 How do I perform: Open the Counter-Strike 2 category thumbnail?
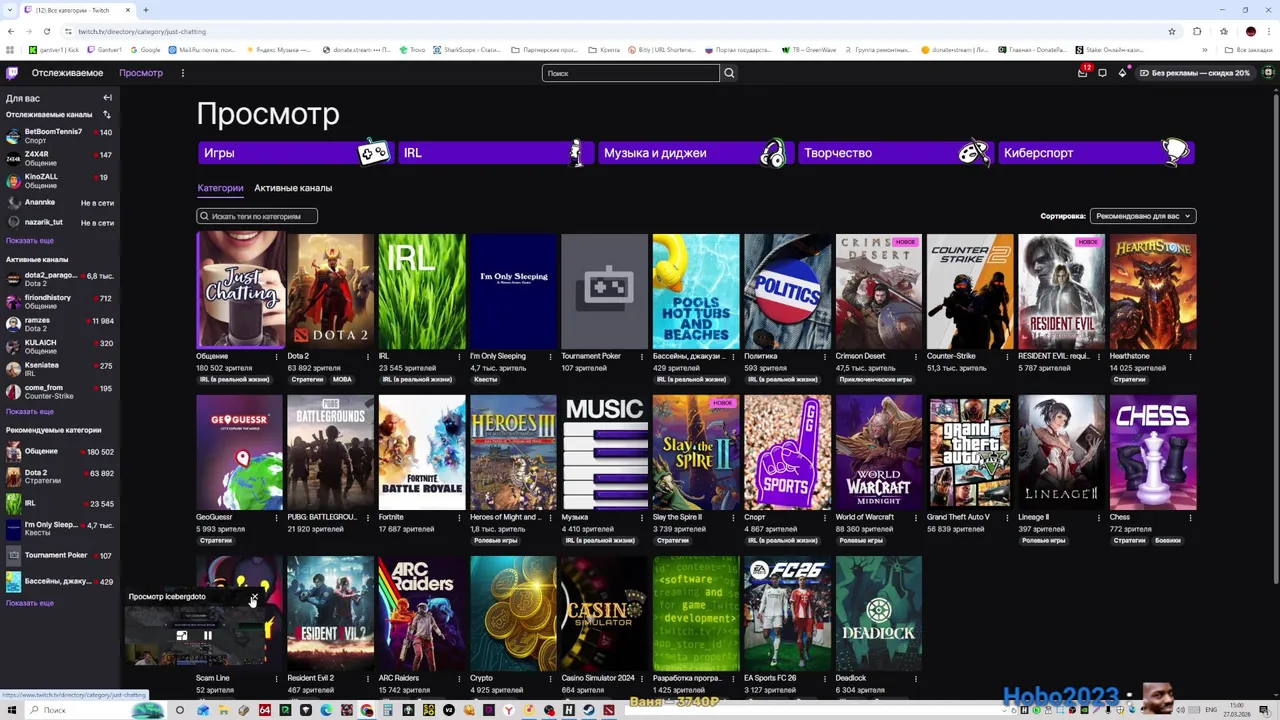tap(970, 291)
